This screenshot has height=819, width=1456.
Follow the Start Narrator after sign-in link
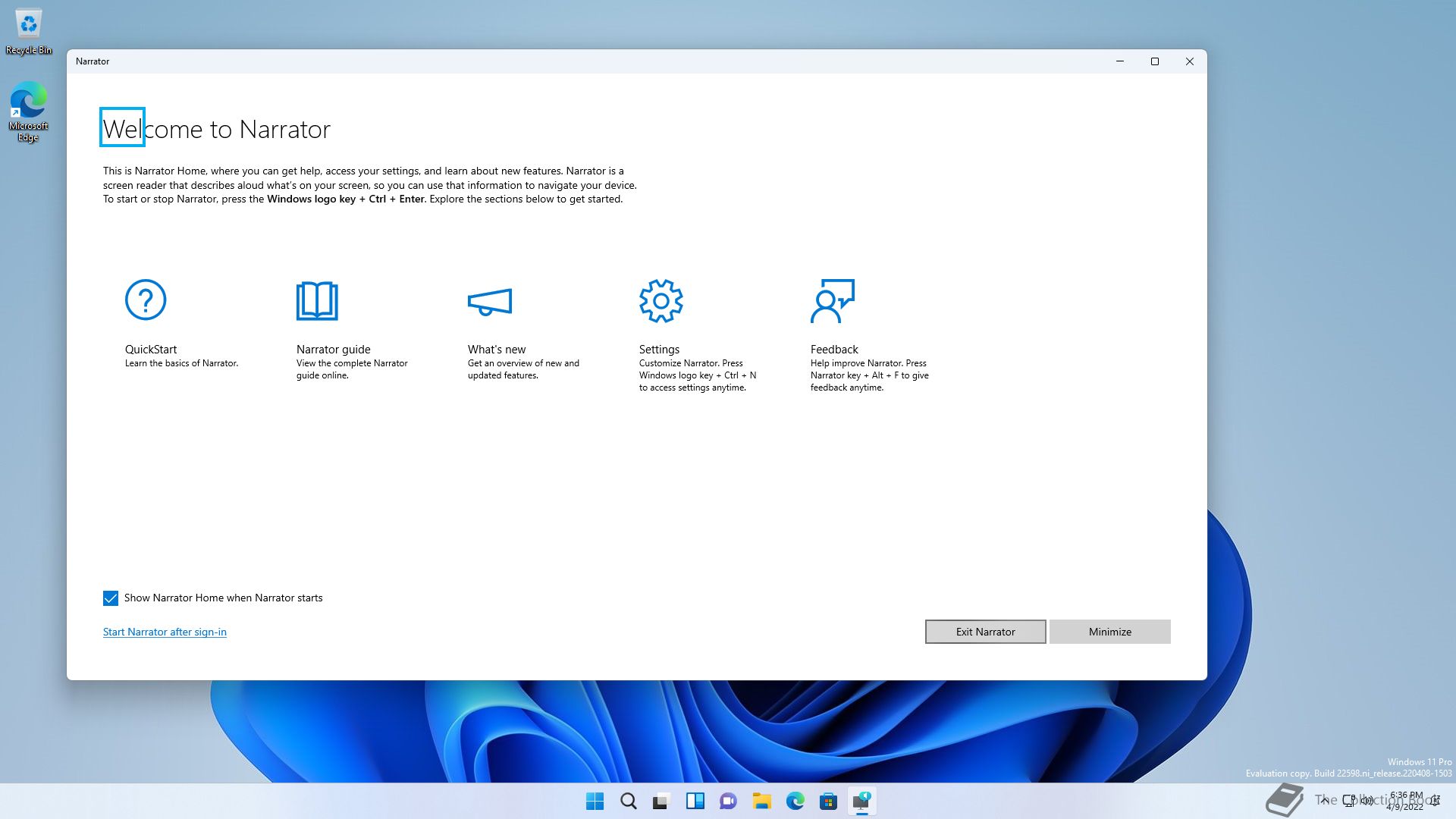[165, 632]
